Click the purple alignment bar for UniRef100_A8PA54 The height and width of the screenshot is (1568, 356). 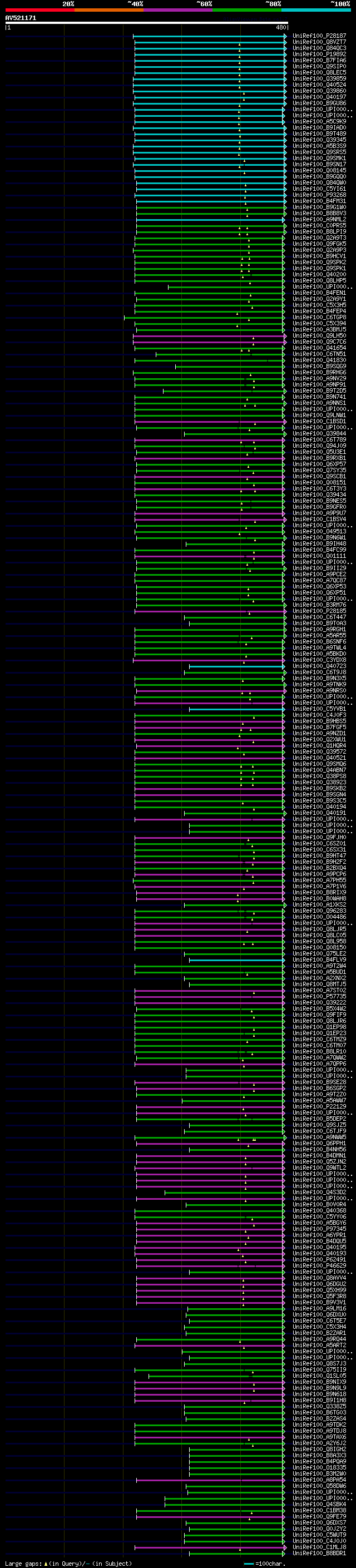211,1480
